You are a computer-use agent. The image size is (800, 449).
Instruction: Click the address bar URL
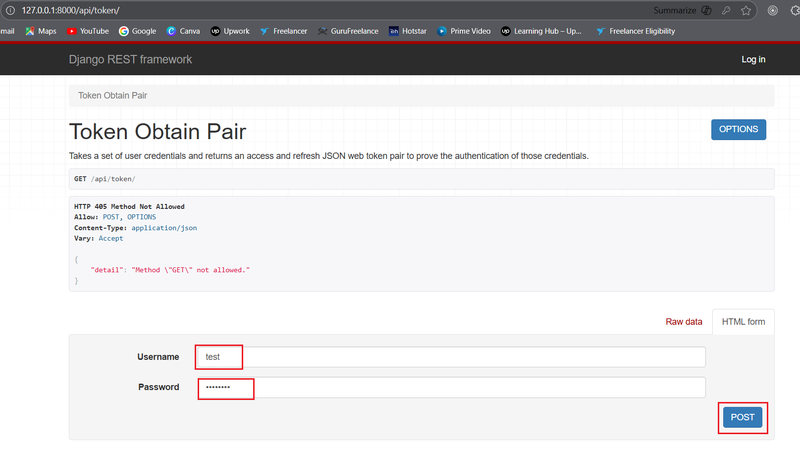coord(70,10)
